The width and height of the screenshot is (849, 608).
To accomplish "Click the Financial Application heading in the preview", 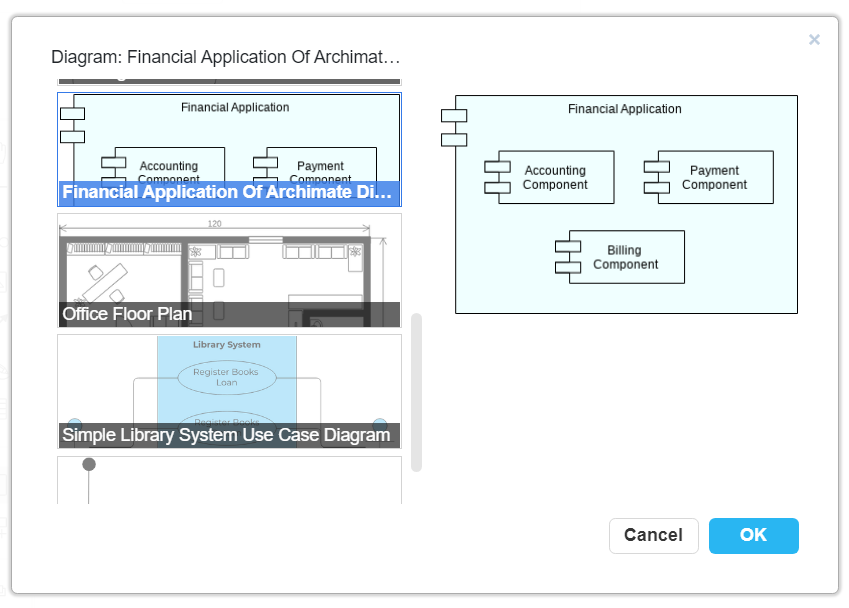I will (625, 109).
